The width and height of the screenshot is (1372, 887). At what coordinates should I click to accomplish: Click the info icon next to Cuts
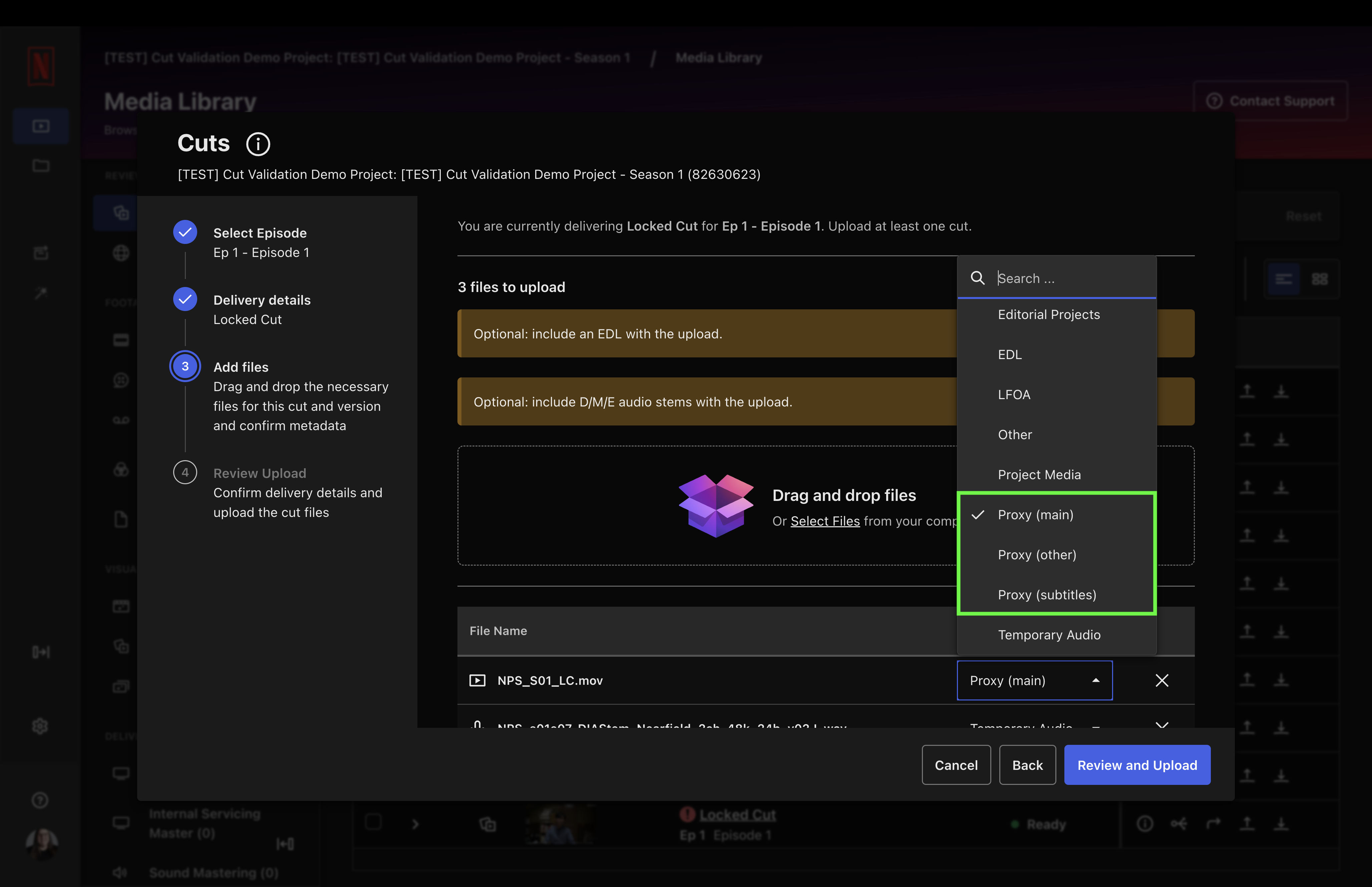258,144
